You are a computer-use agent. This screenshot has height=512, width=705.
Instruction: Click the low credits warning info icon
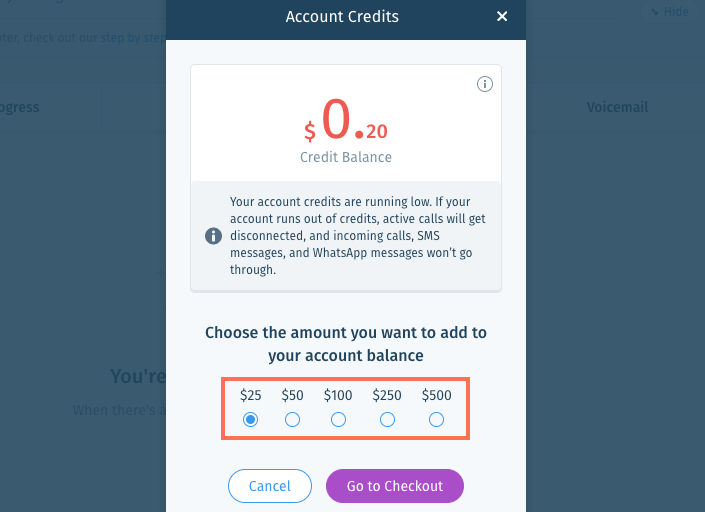(214, 236)
